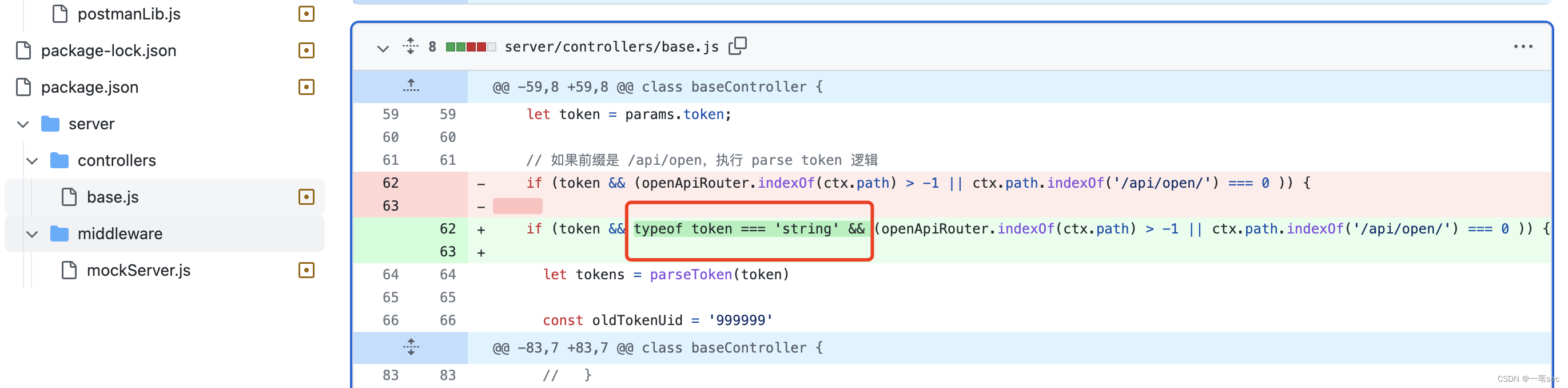The image size is (1568, 388).
Task: Click the middleware folder icon
Action: click(x=59, y=233)
